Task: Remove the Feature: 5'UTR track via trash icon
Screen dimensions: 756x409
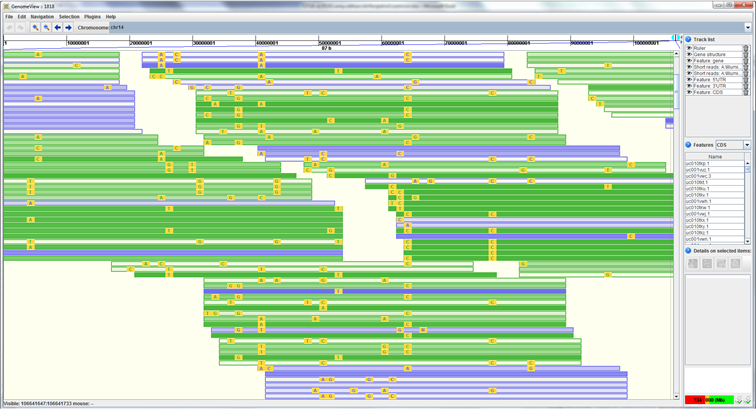Action: coord(745,80)
